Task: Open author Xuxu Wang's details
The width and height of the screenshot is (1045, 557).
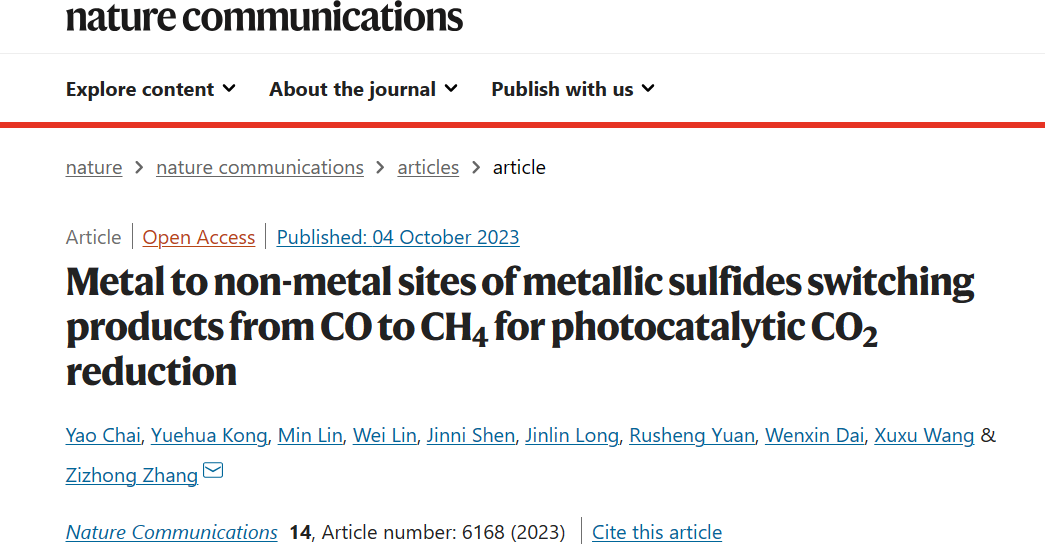Action: click(x=924, y=436)
